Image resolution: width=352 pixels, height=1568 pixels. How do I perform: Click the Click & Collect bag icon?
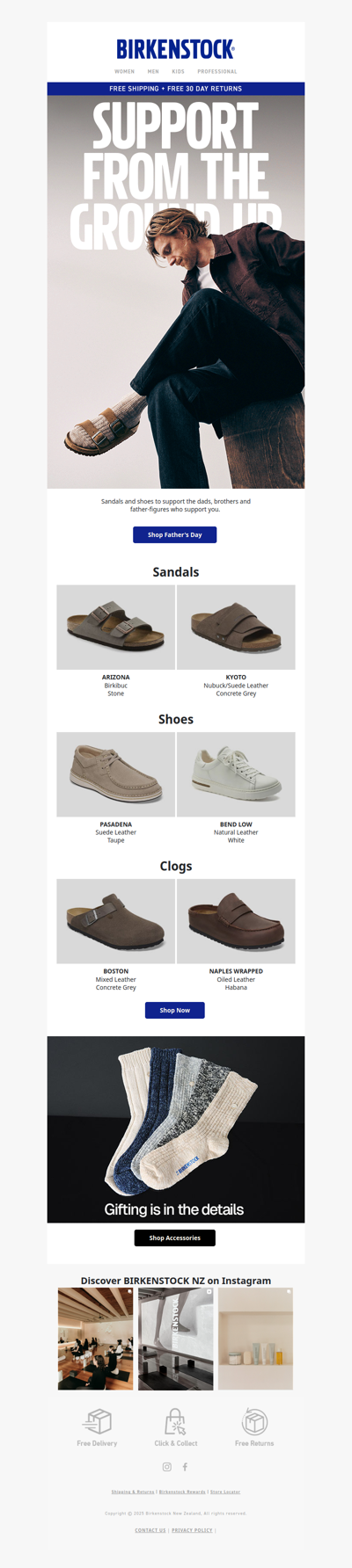pos(176,1421)
